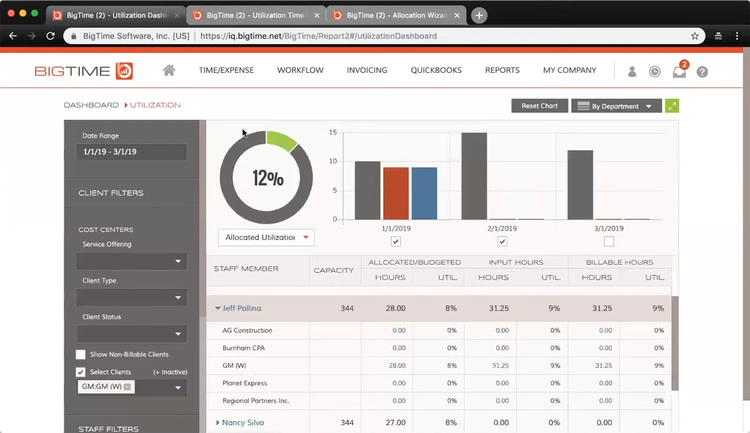
Task: Remove GM:GM (W) client tag
Action: pyautogui.click(x=127, y=387)
